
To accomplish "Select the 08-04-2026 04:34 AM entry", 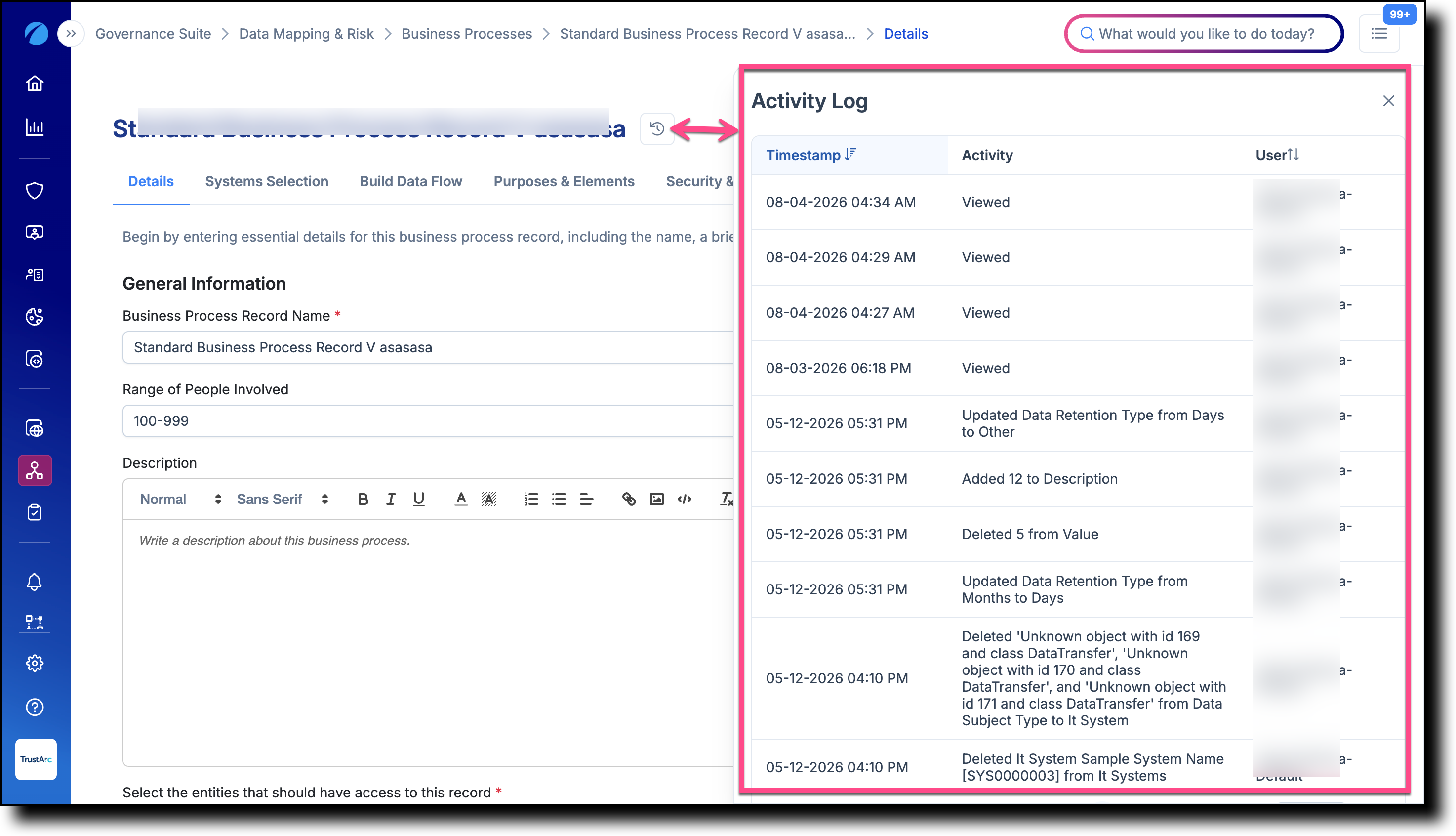I will pyautogui.click(x=1078, y=202).
